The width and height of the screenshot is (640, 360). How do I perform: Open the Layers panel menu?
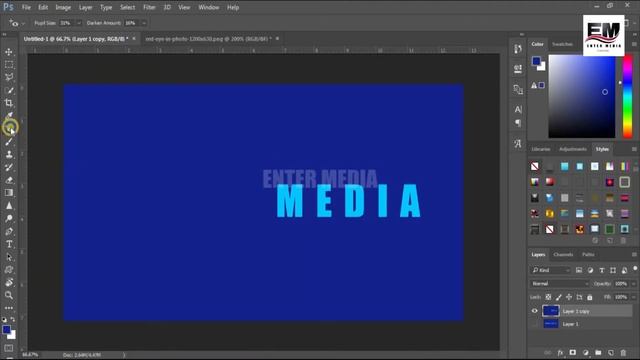pyautogui.click(x=634, y=255)
